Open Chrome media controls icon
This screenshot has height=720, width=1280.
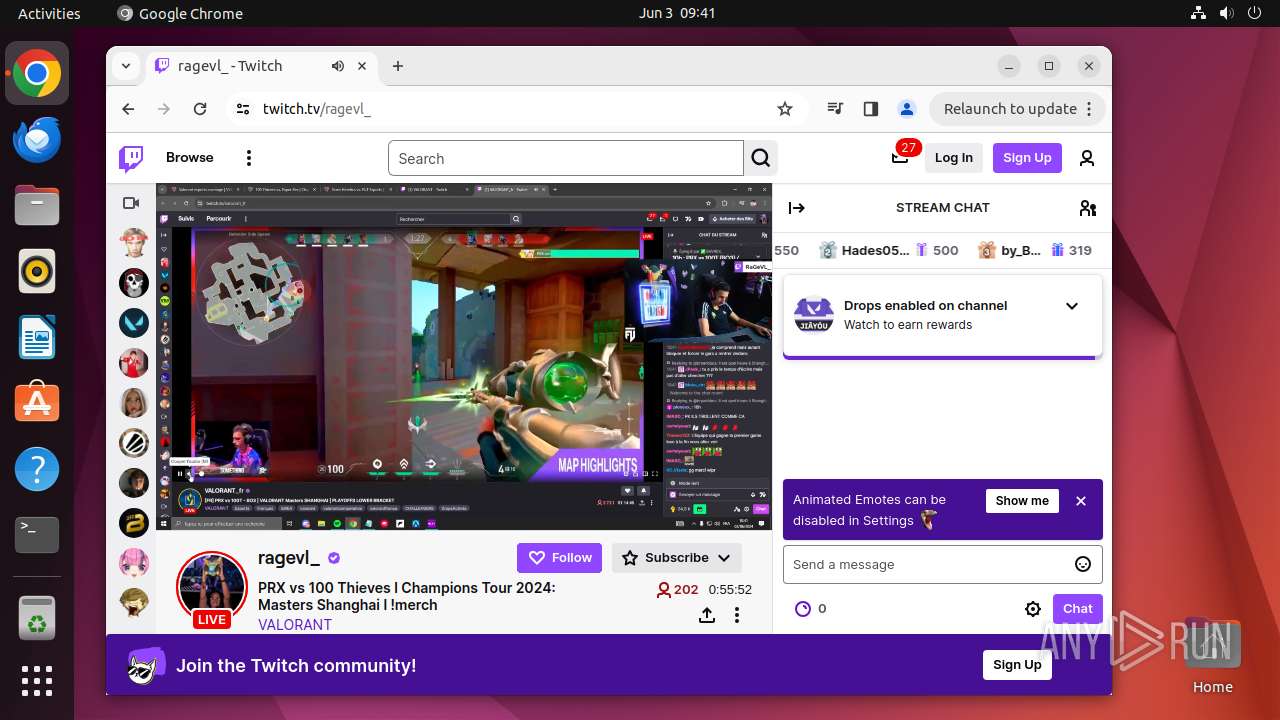tap(835, 109)
